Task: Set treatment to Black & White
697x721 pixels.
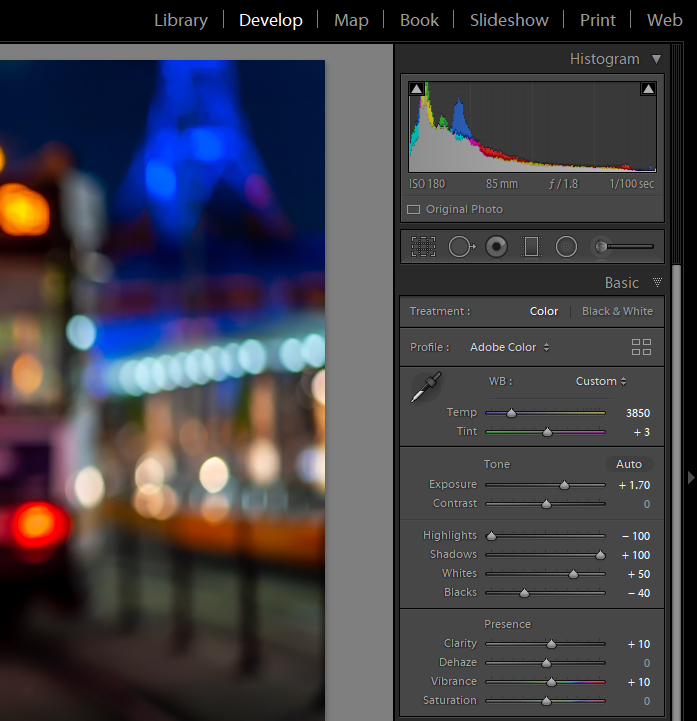Action: pyautogui.click(x=617, y=311)
